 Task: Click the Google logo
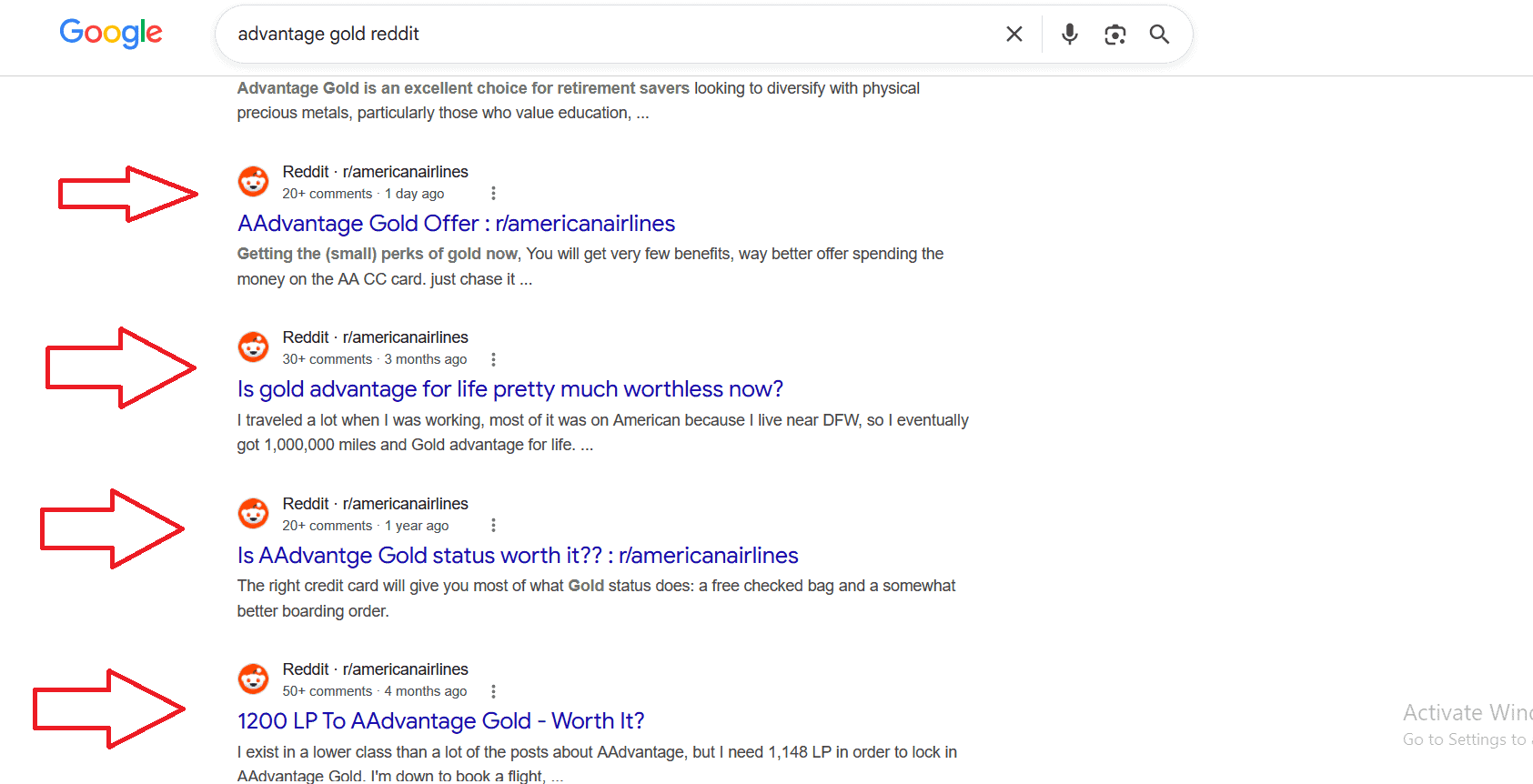[111, 33]
